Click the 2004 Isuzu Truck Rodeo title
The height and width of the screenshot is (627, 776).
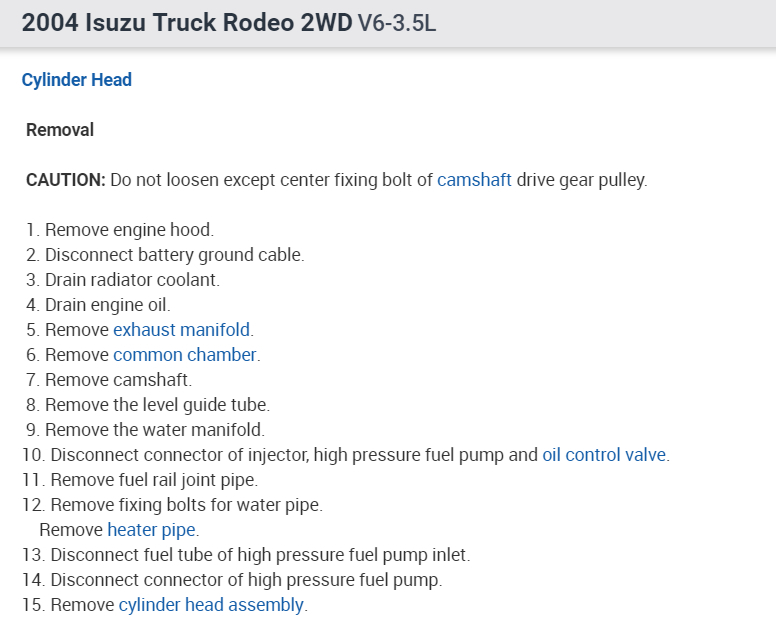[187, 24]
